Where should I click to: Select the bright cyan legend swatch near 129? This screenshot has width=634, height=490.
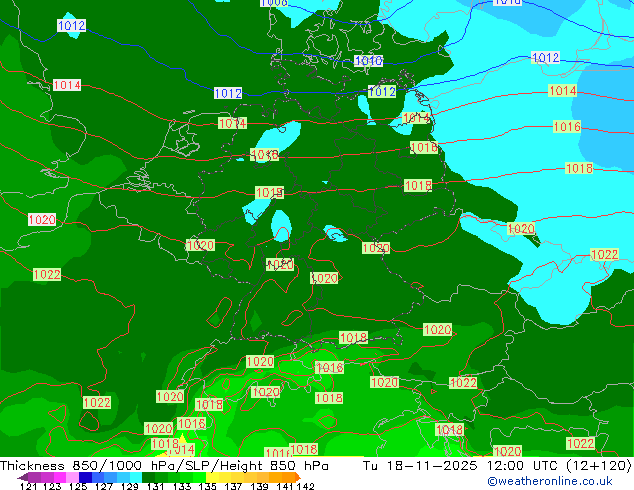(x=136, y=477)
